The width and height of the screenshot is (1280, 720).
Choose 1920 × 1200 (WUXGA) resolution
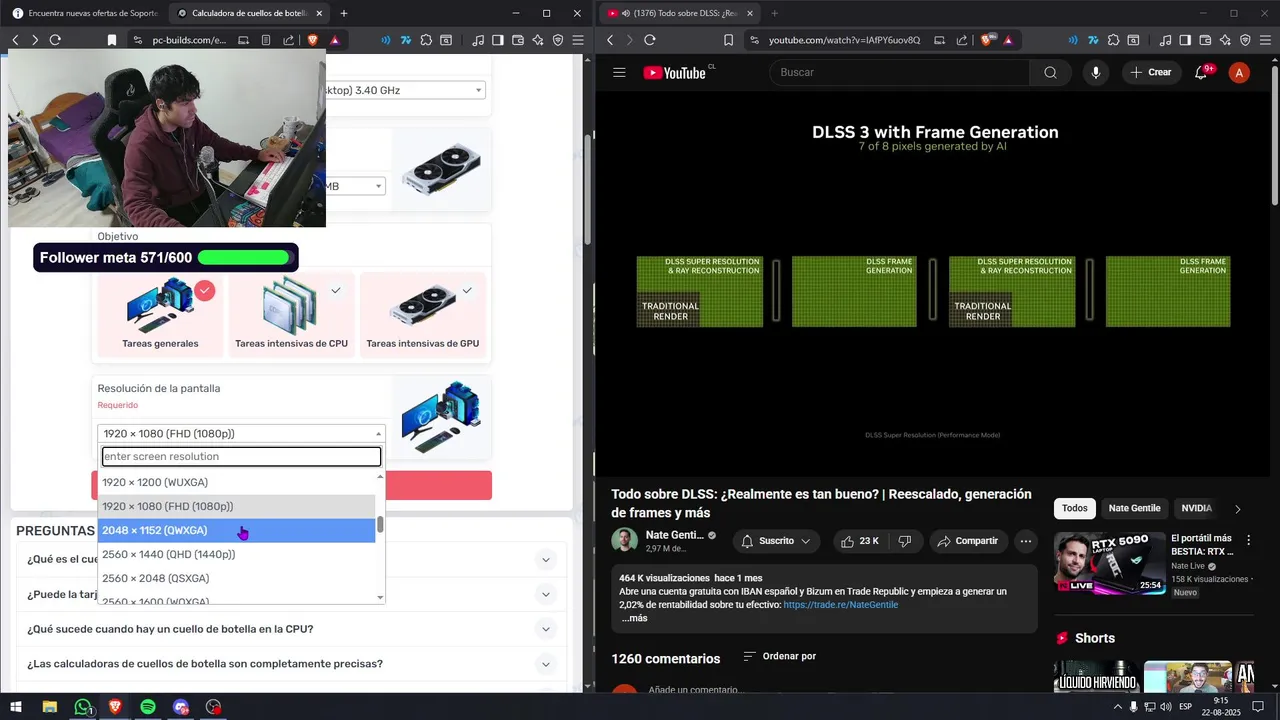pyautogui.click(x=236, y=482)
